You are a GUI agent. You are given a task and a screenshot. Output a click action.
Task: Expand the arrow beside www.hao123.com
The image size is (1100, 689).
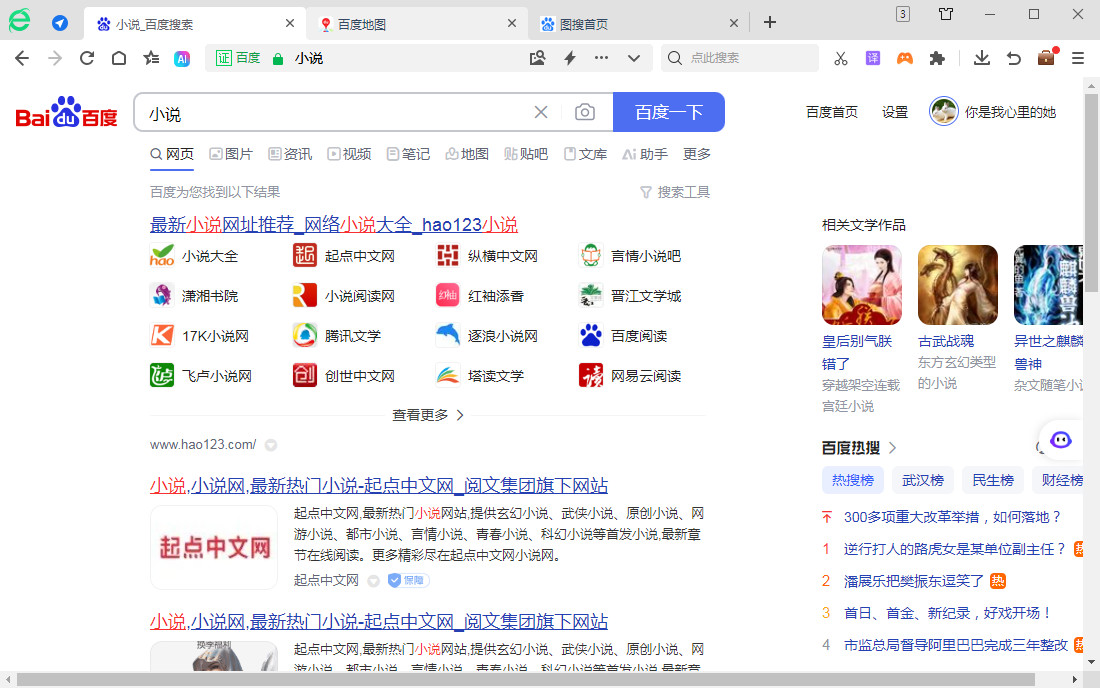coord(271,445)
